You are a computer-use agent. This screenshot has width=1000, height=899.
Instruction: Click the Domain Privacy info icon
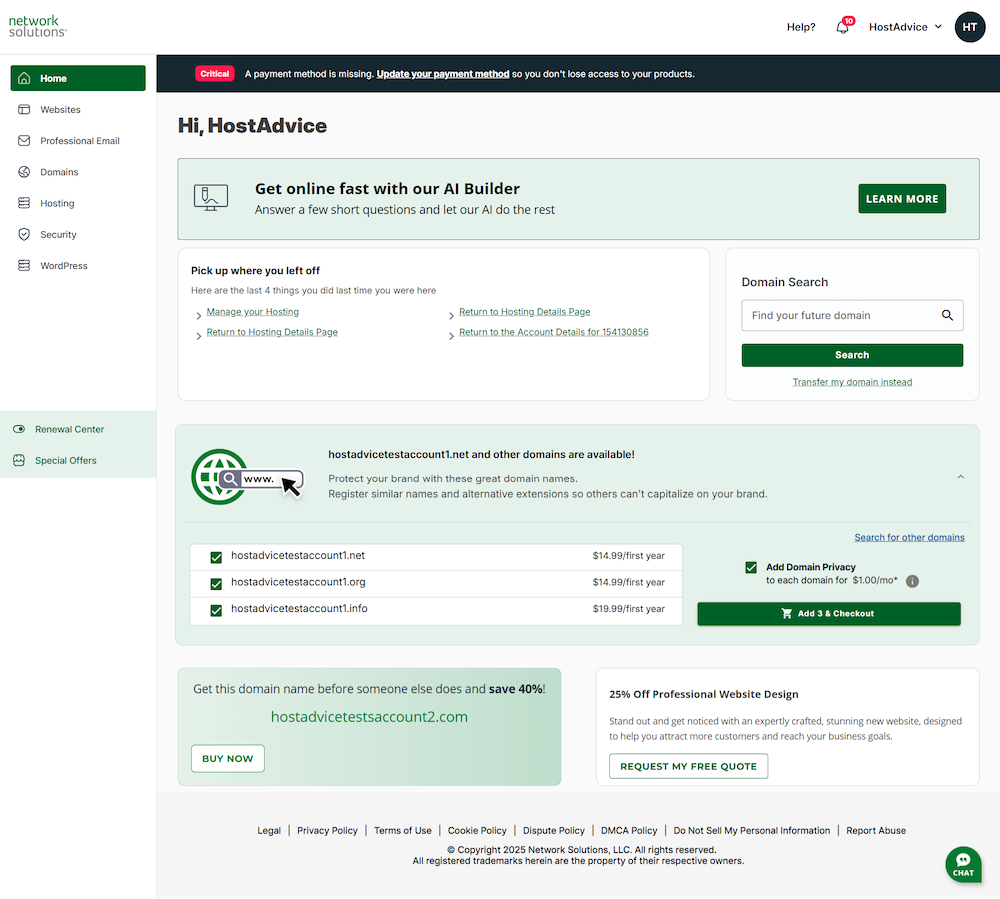tap(912, 581)
